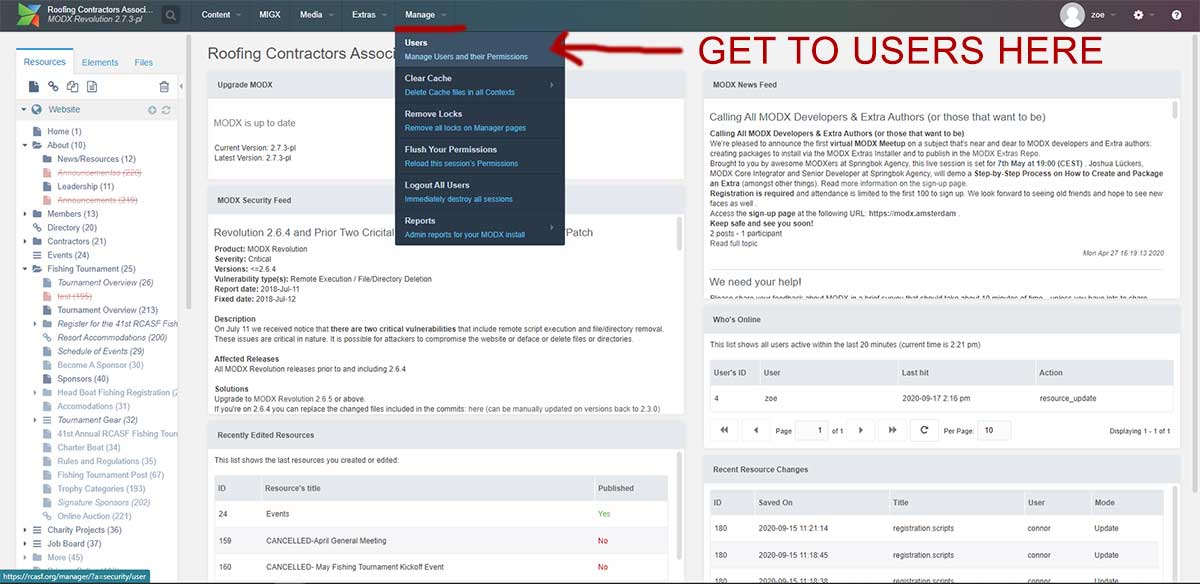Open the Charter Boat (34) resource

pyautogui.click(x=88, y=448)
